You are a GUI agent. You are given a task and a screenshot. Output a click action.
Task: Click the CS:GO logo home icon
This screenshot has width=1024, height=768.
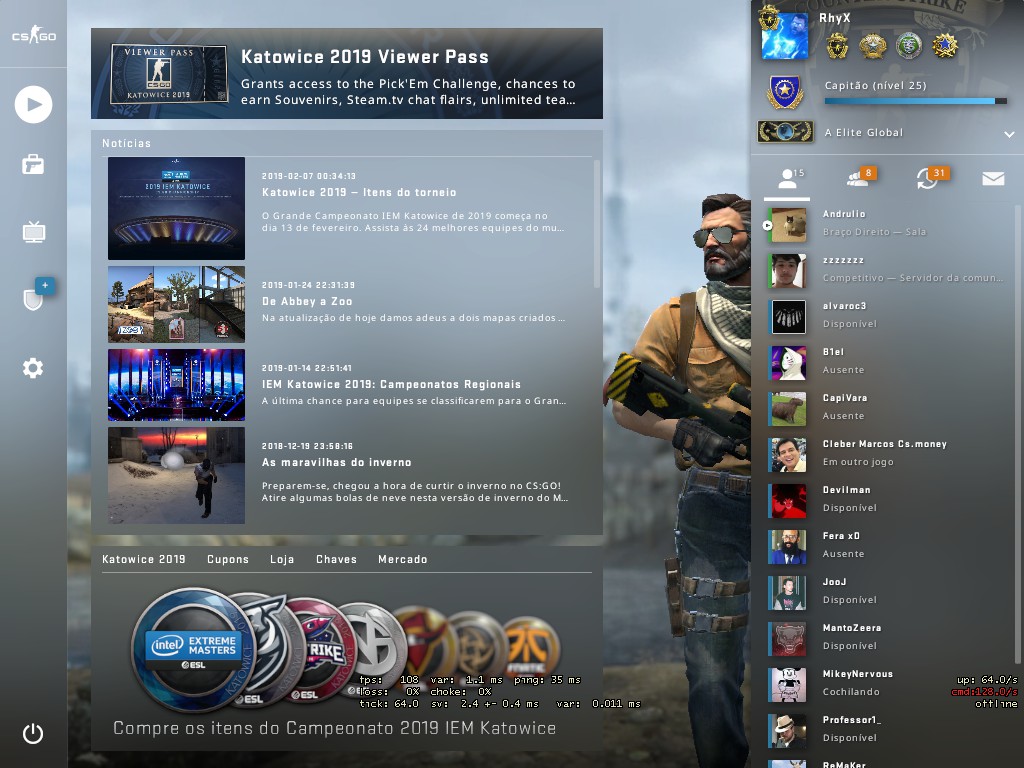34,35
